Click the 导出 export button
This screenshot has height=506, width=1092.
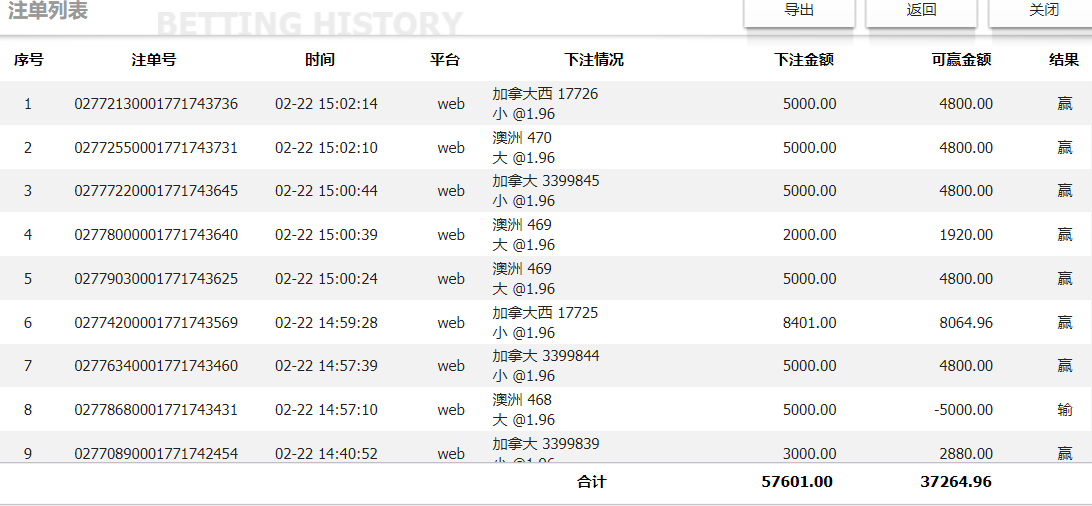[799, 11]
